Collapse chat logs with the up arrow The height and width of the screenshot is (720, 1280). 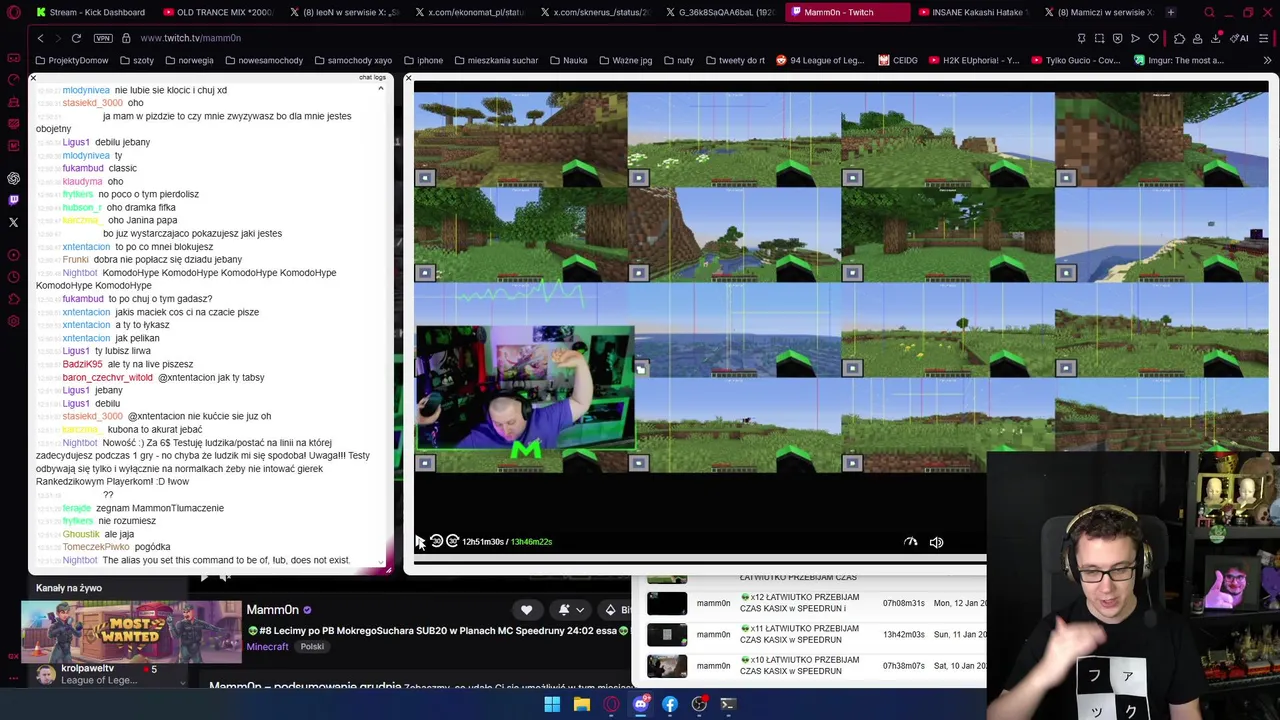tap(380, 89)
